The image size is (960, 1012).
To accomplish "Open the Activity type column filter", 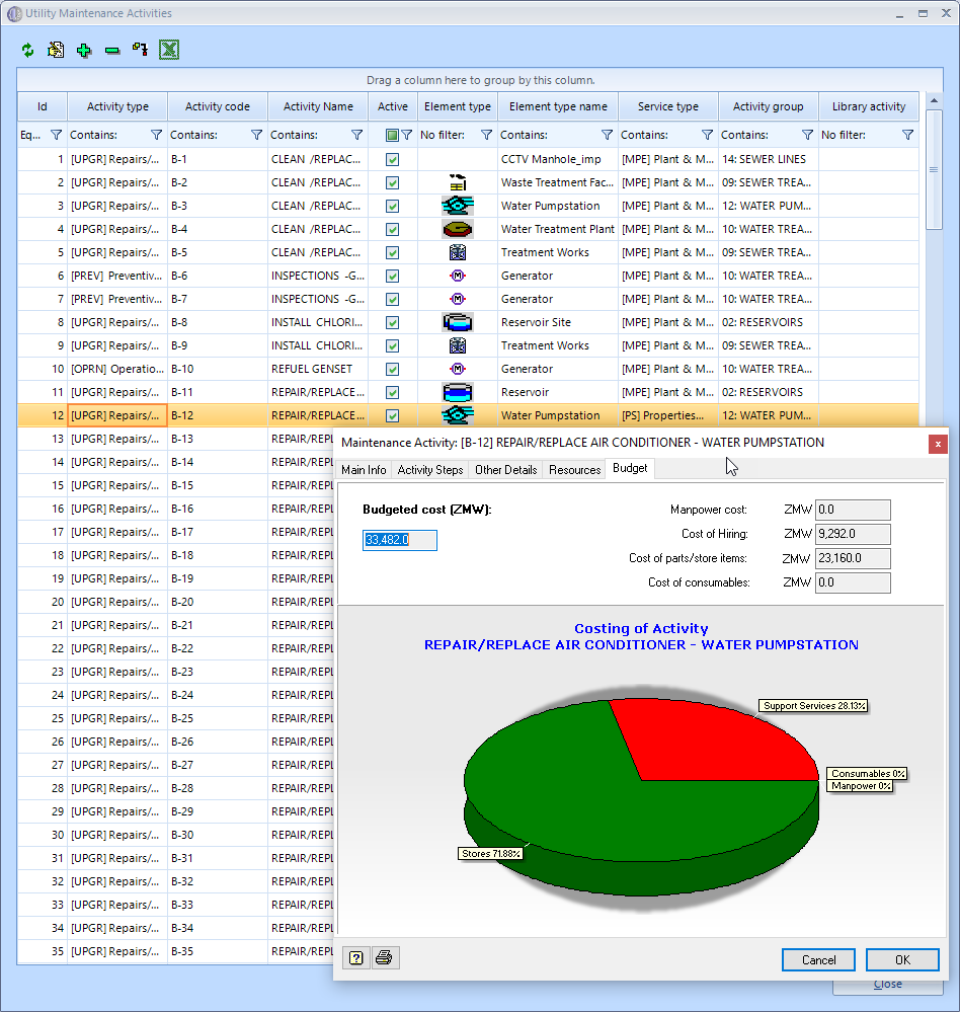I will pos(155,134).
